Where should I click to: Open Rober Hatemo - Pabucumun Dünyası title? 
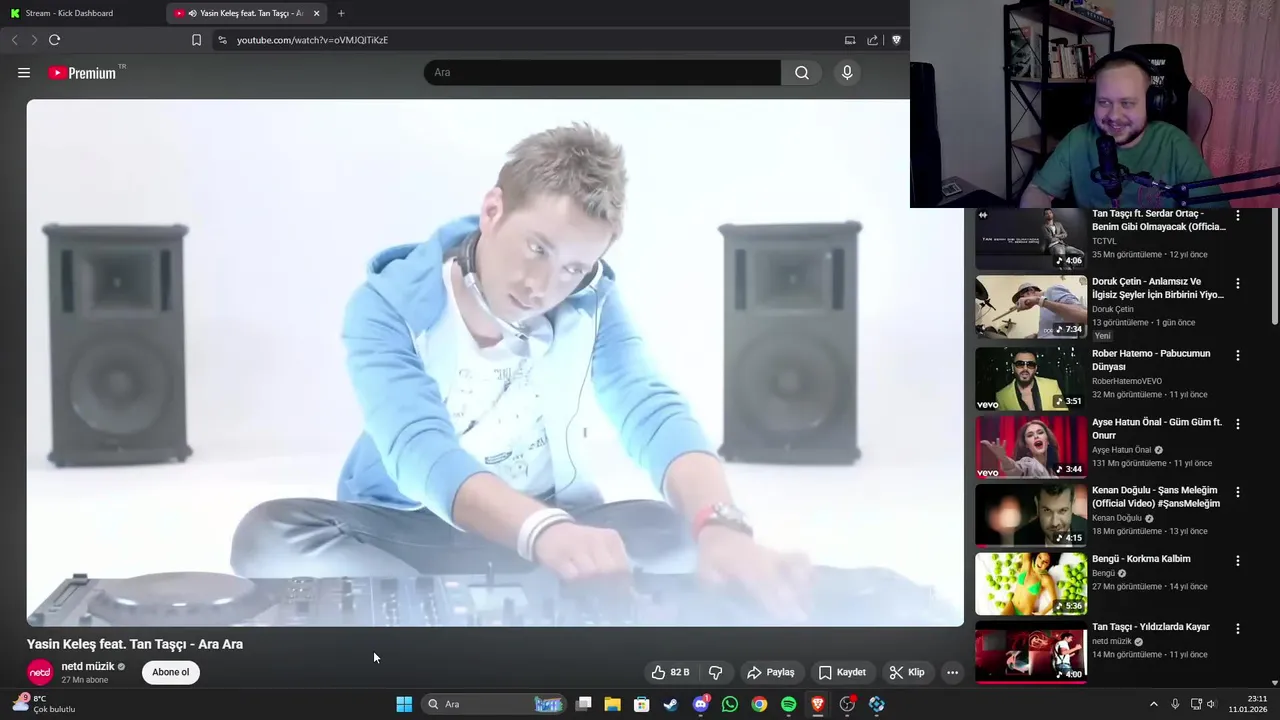[x=1151, y=360]
